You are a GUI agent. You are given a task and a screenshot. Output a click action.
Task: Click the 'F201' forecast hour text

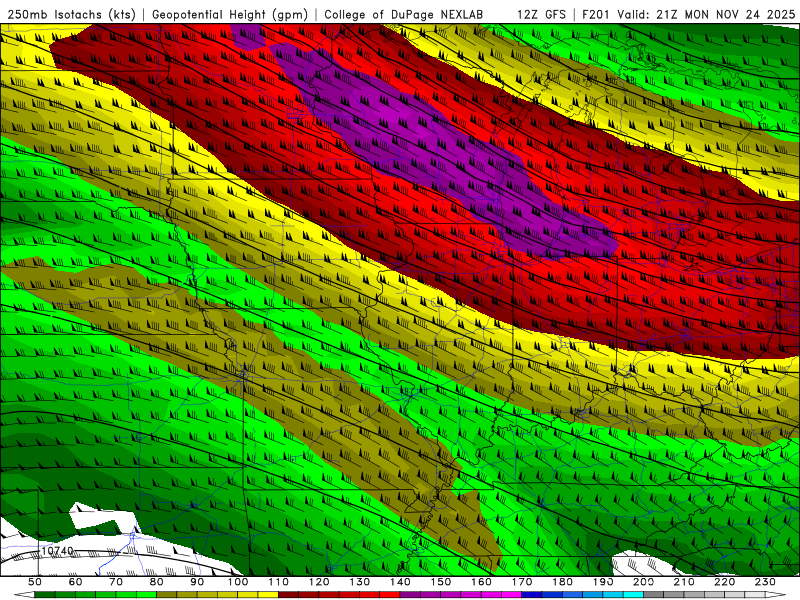[x=596, y=15]
